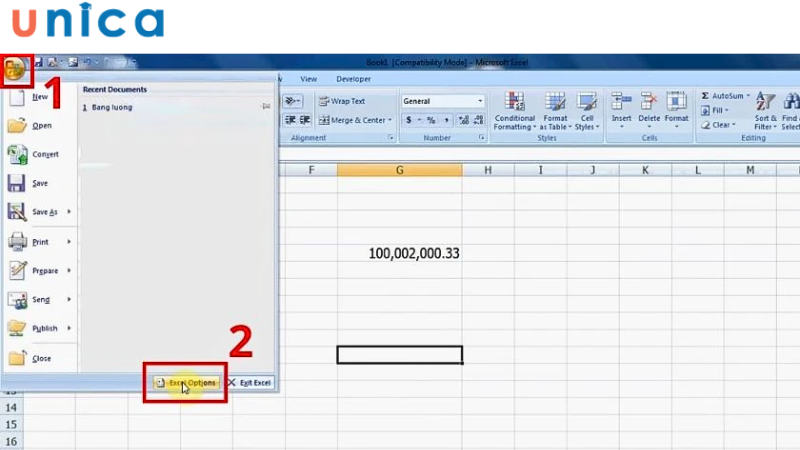Screen dimensions: 800x450
Task: Open the Orientation tool
Action: coord(292,101)
